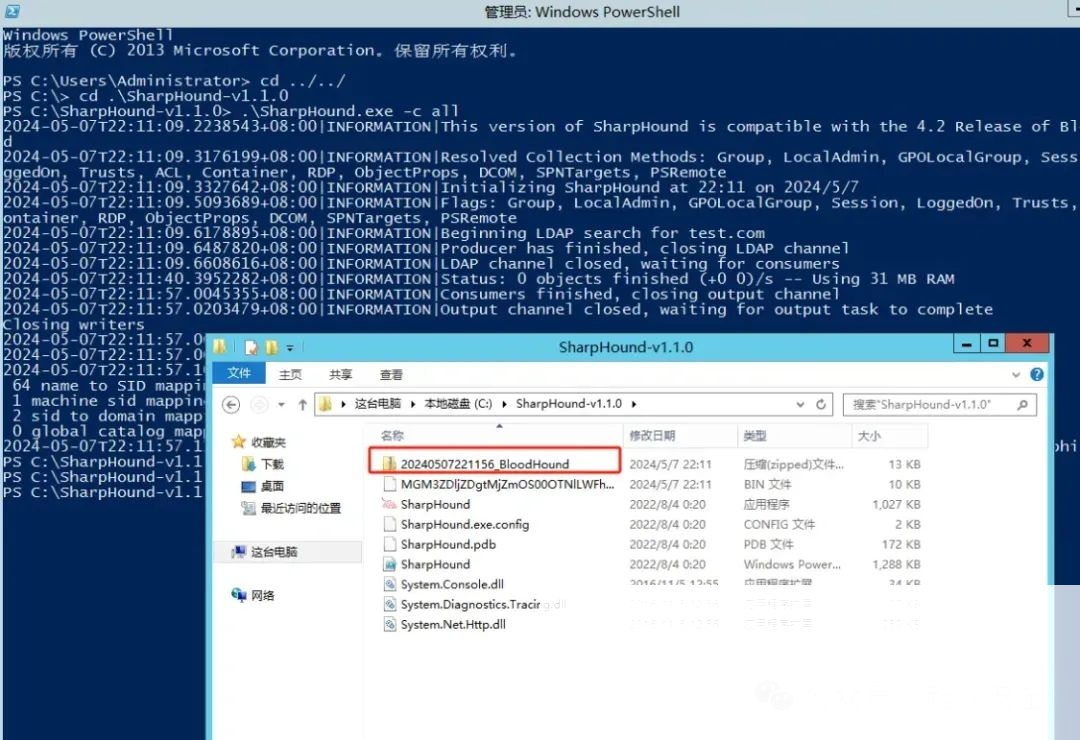Click 13 KB size of BloodHound zip
1080x740 pixels.
904,464
